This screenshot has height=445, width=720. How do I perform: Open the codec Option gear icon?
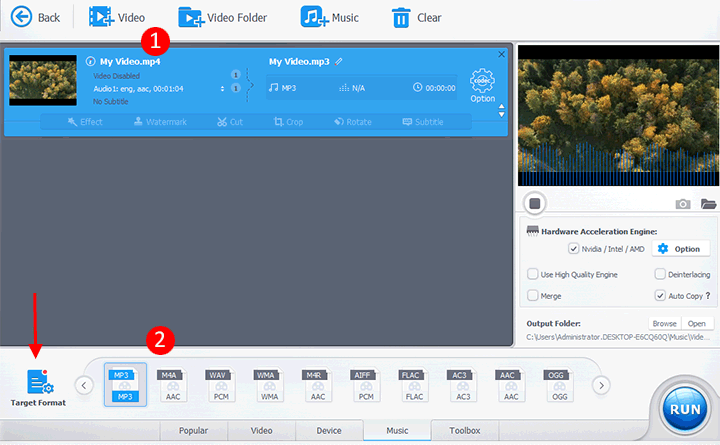[x=482, y=81]
